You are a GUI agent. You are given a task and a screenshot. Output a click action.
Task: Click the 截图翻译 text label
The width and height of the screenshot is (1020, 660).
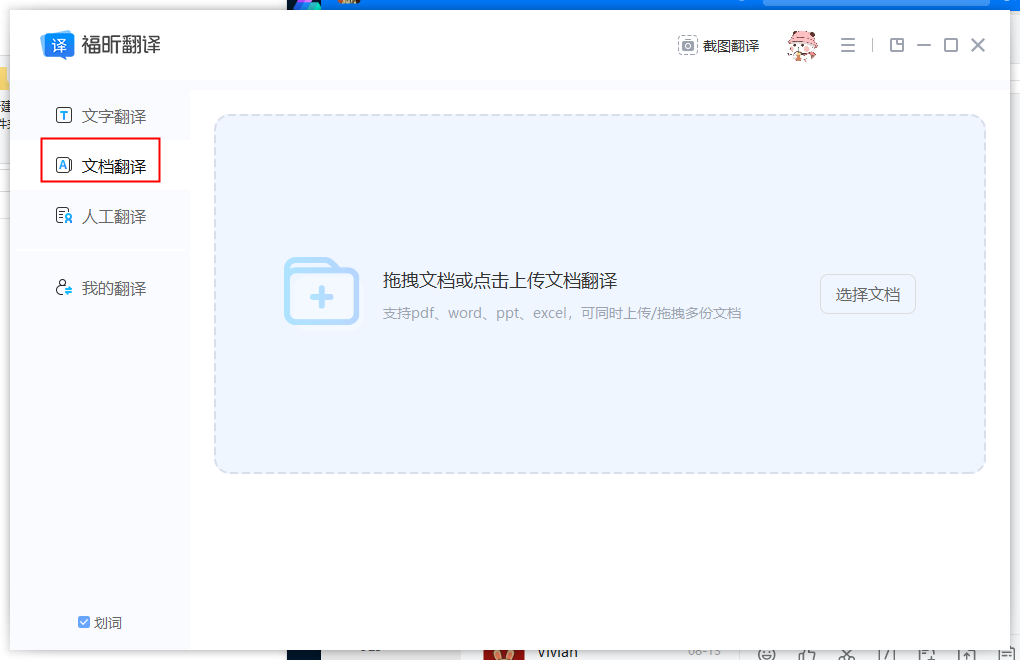732,44
